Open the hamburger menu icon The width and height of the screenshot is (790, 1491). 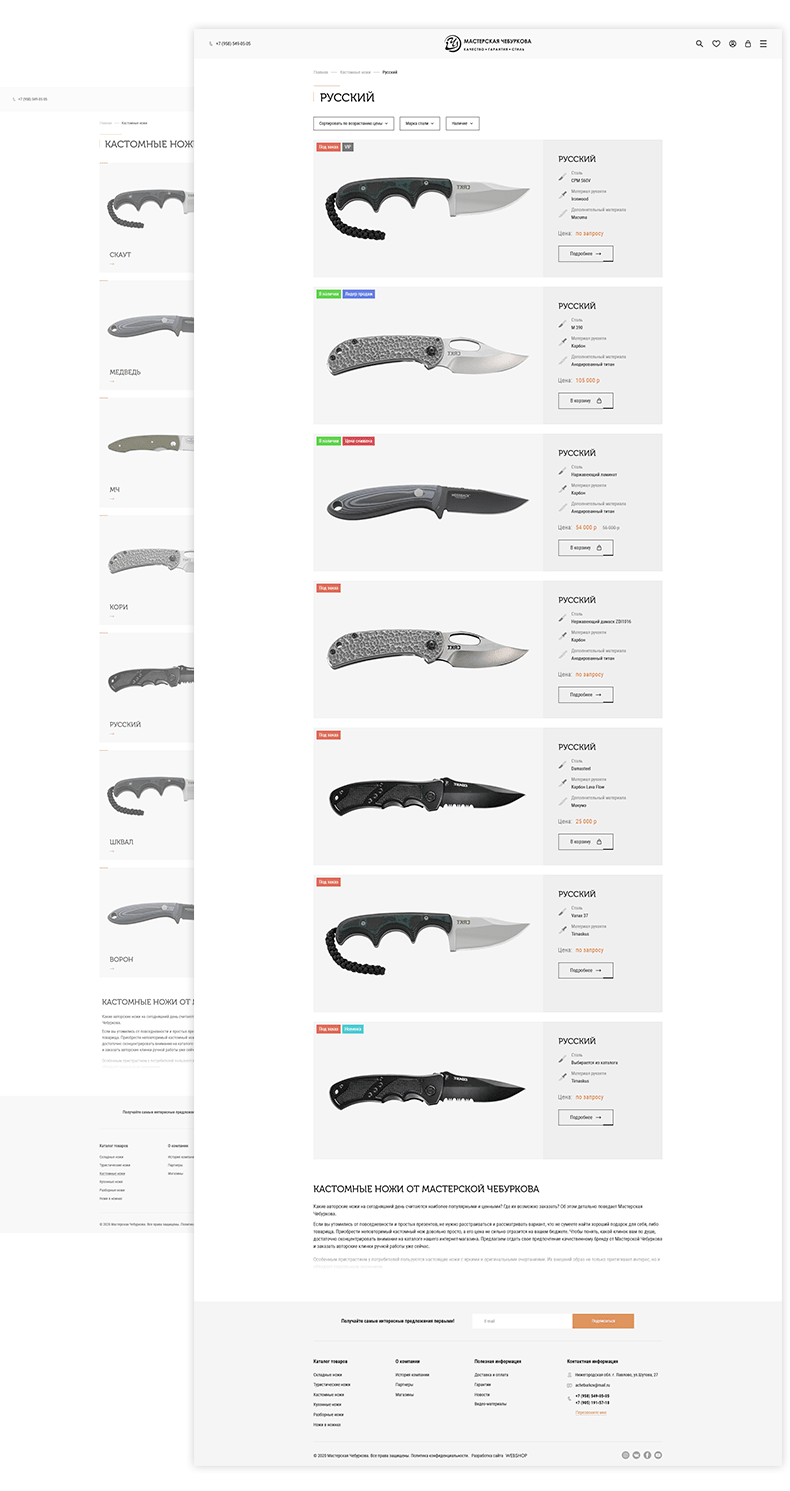point(764,44)
